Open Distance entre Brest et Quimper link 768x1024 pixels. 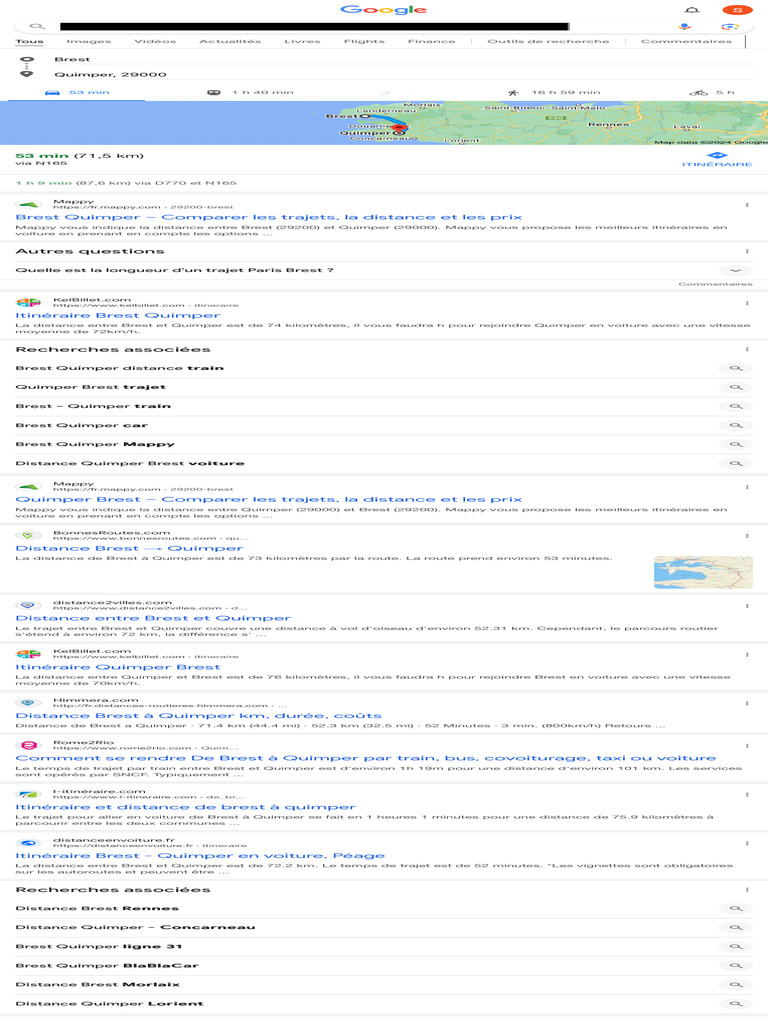click(x=153, y=618)
